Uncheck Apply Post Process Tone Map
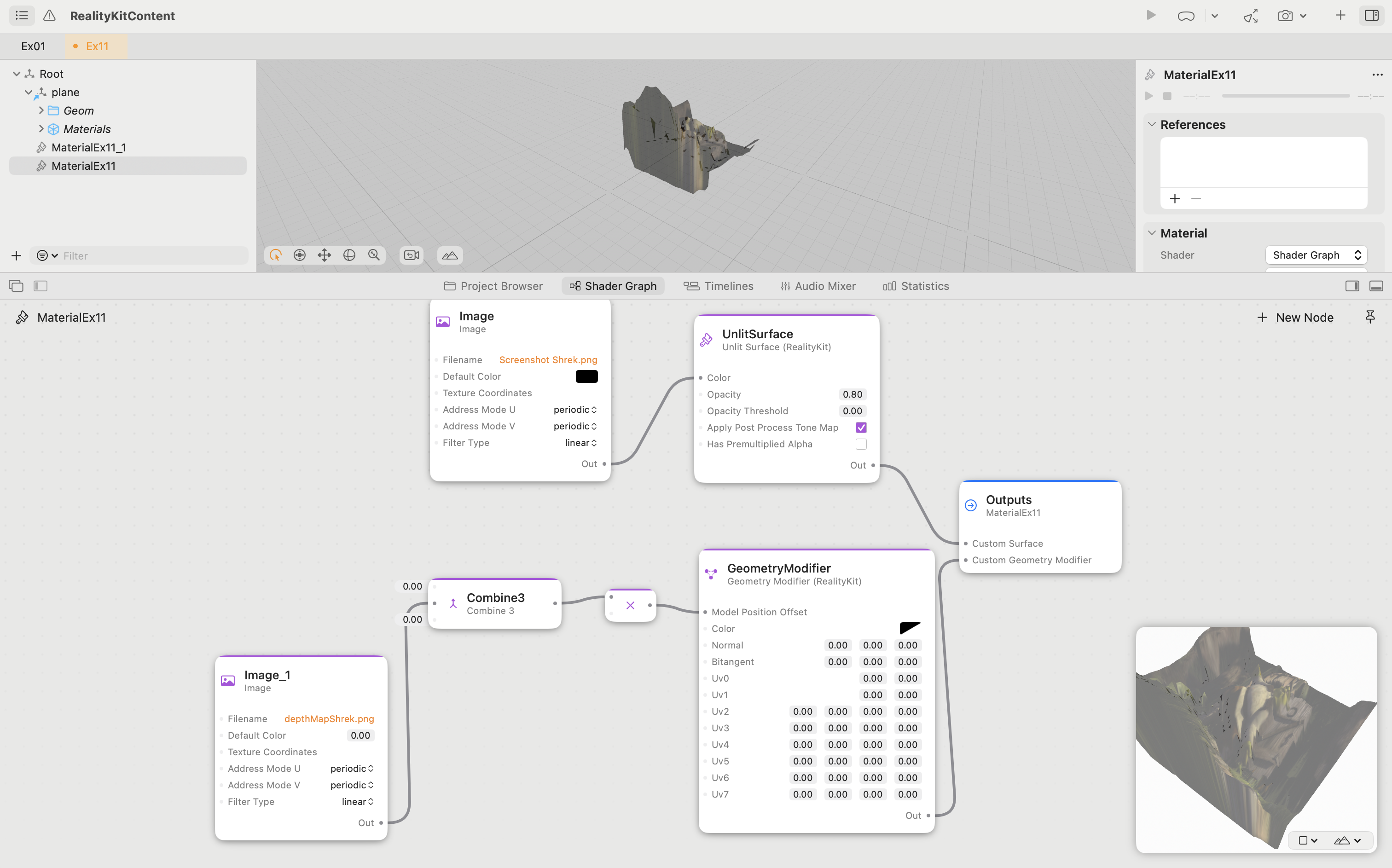The height and width of the screenshot is (868, 1392). pyautogui.click(x=861, y=428)
